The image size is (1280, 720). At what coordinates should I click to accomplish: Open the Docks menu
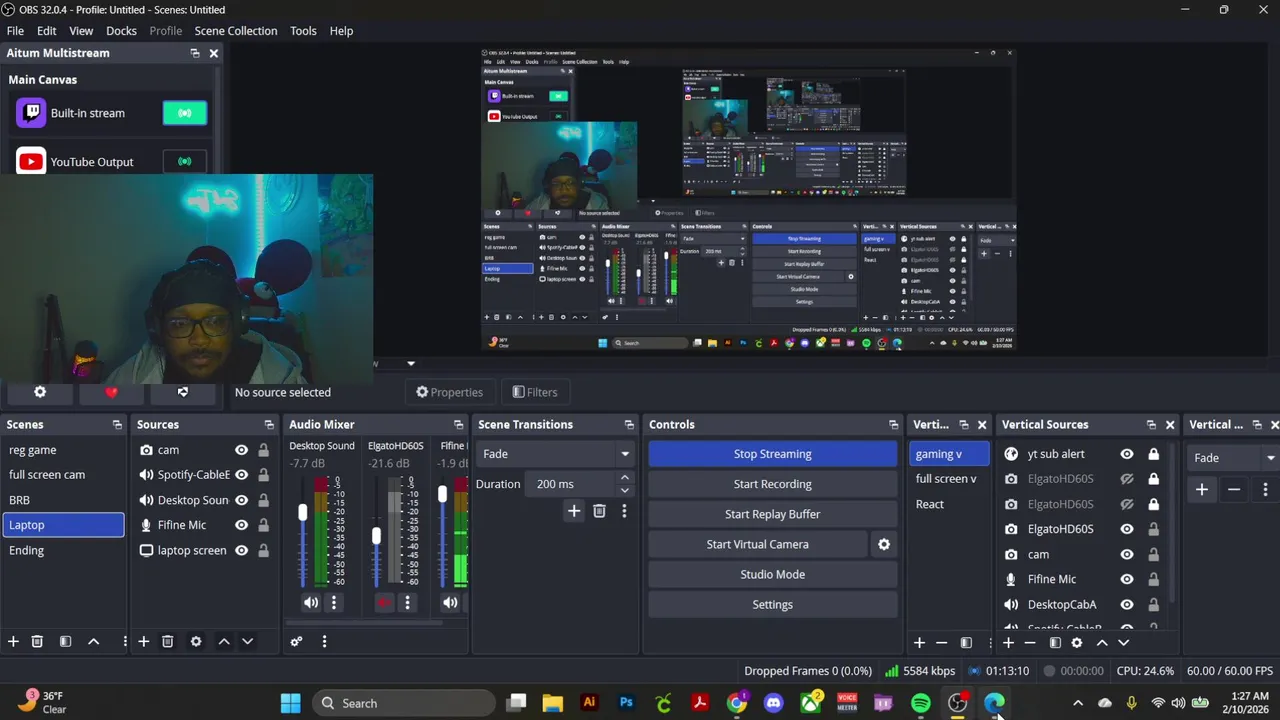(x=121, y=31)
